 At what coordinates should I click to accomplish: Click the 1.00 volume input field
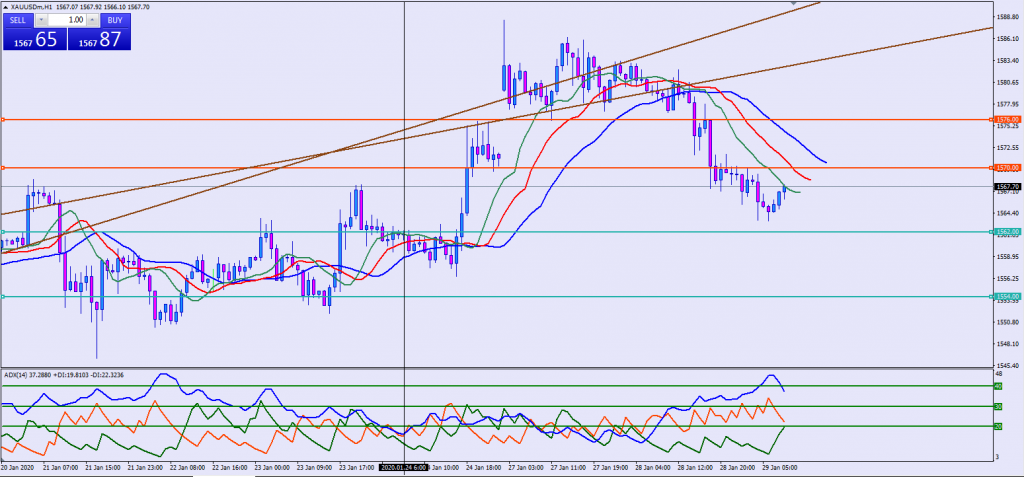(68, 20)
